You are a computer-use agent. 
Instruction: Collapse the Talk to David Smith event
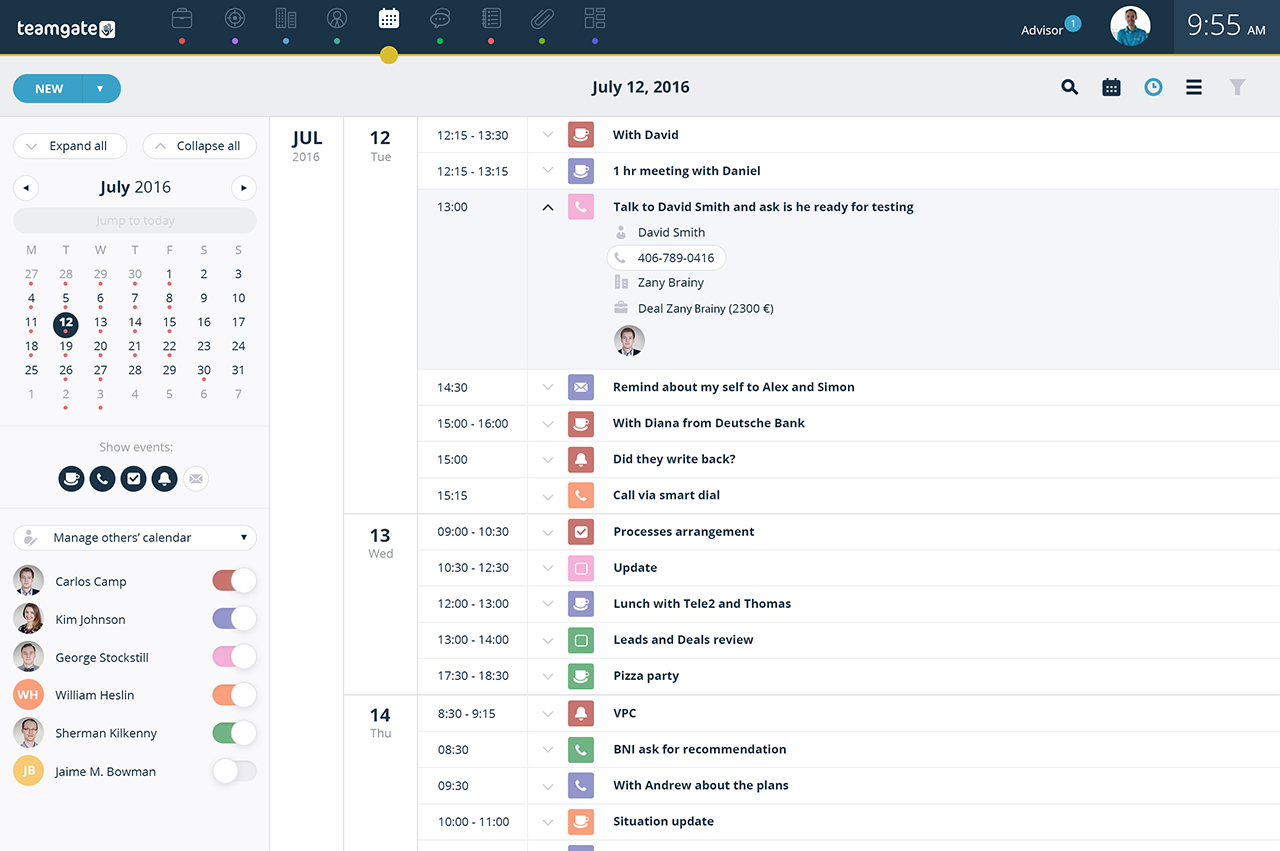pyautogui.click(x=547, y=207)
